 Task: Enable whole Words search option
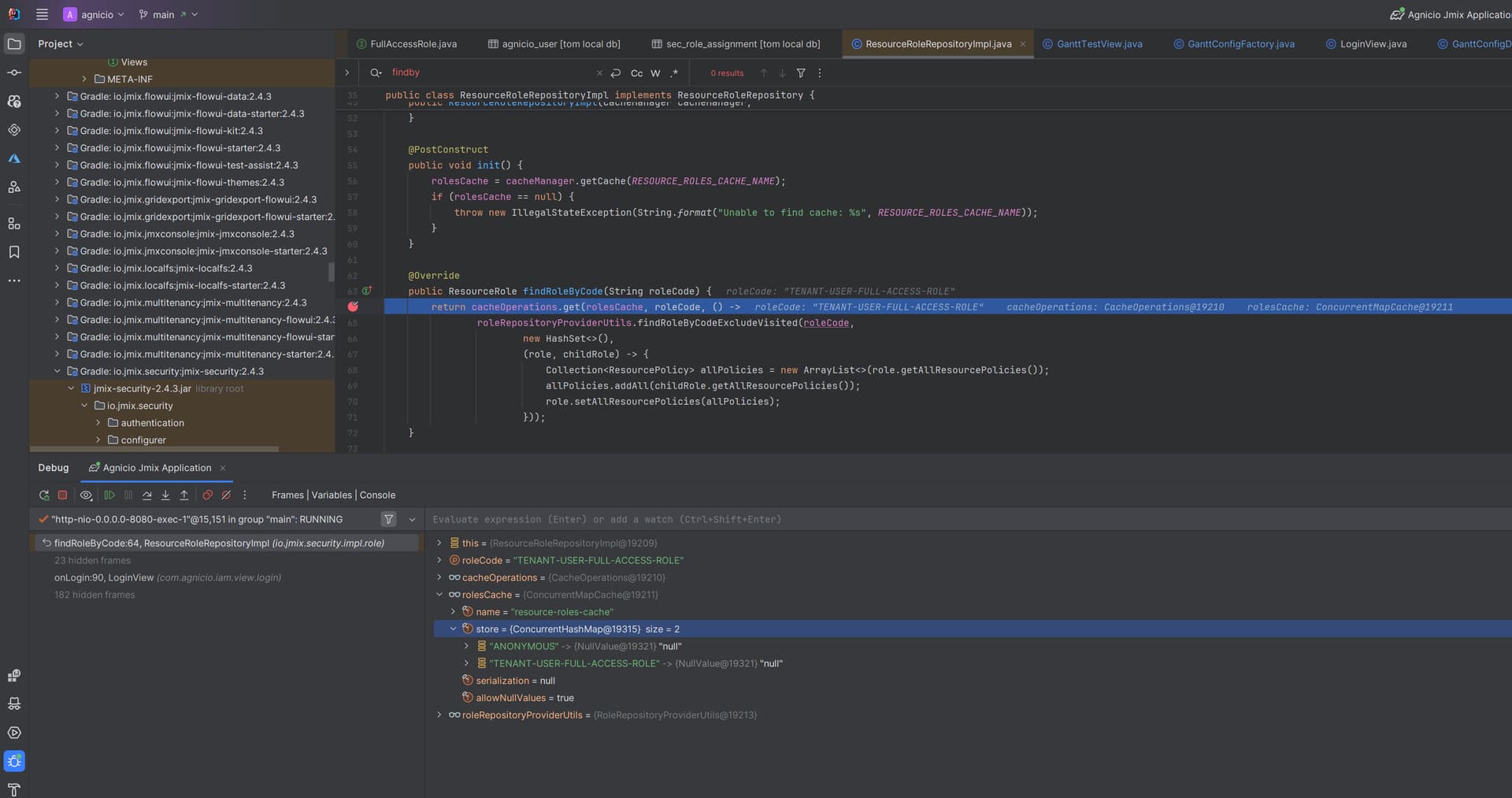pos(655,73)
